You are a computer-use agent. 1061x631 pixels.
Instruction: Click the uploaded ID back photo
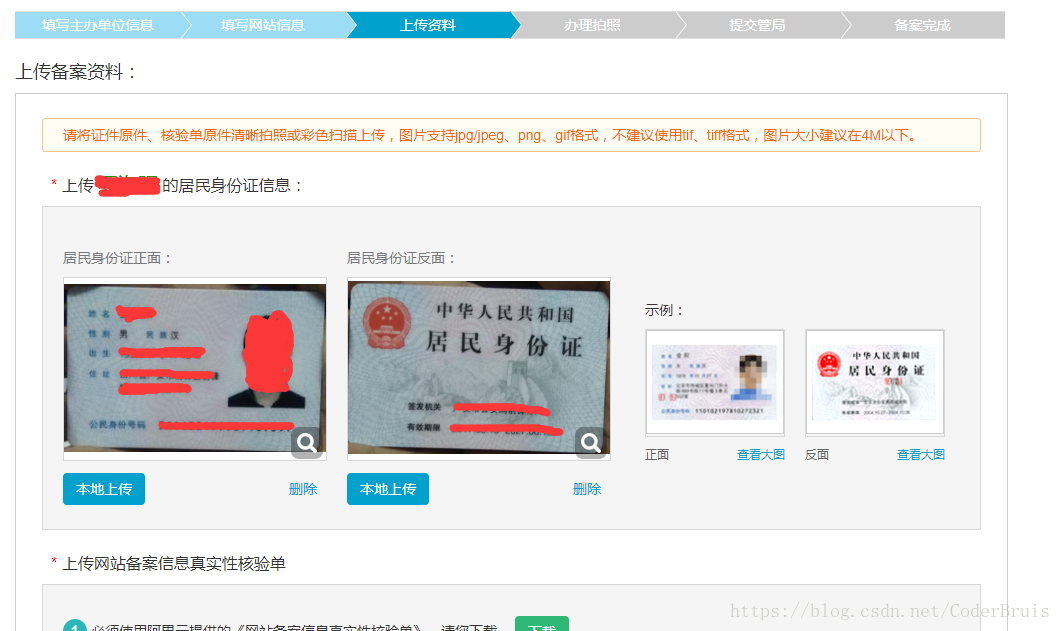tap(479, 368)
